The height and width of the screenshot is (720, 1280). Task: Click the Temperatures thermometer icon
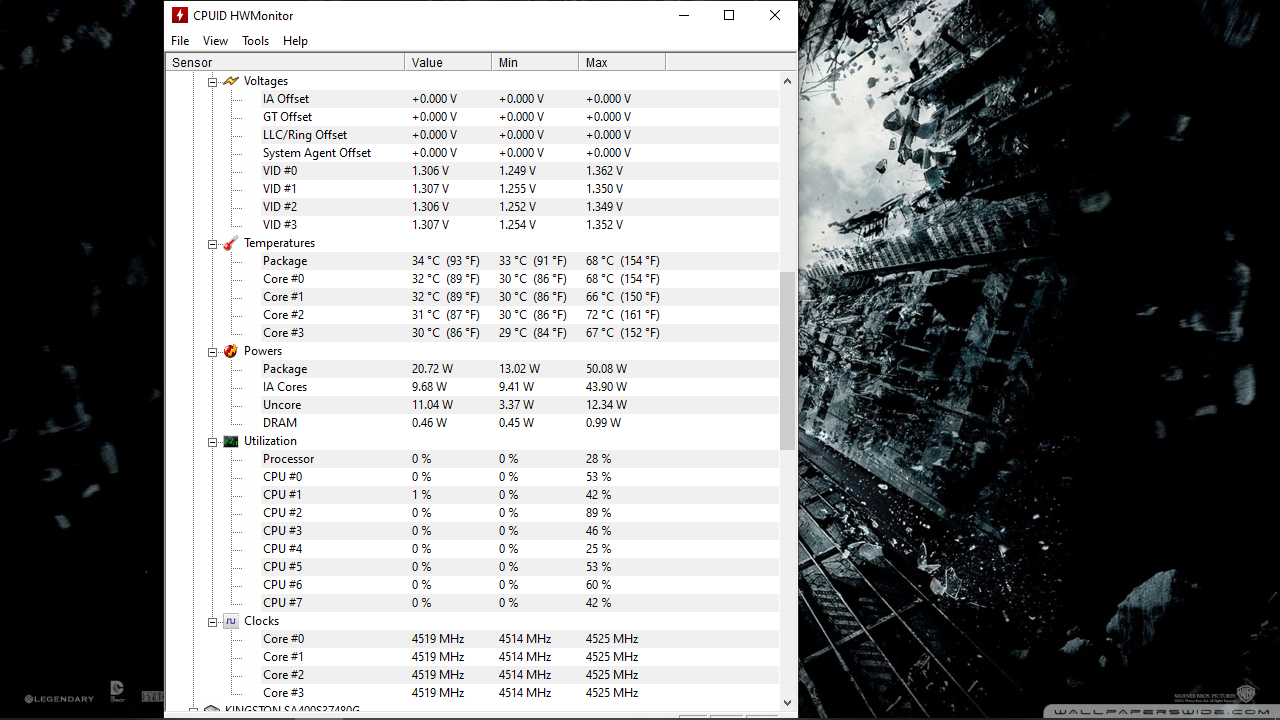[x=231, y=243]
